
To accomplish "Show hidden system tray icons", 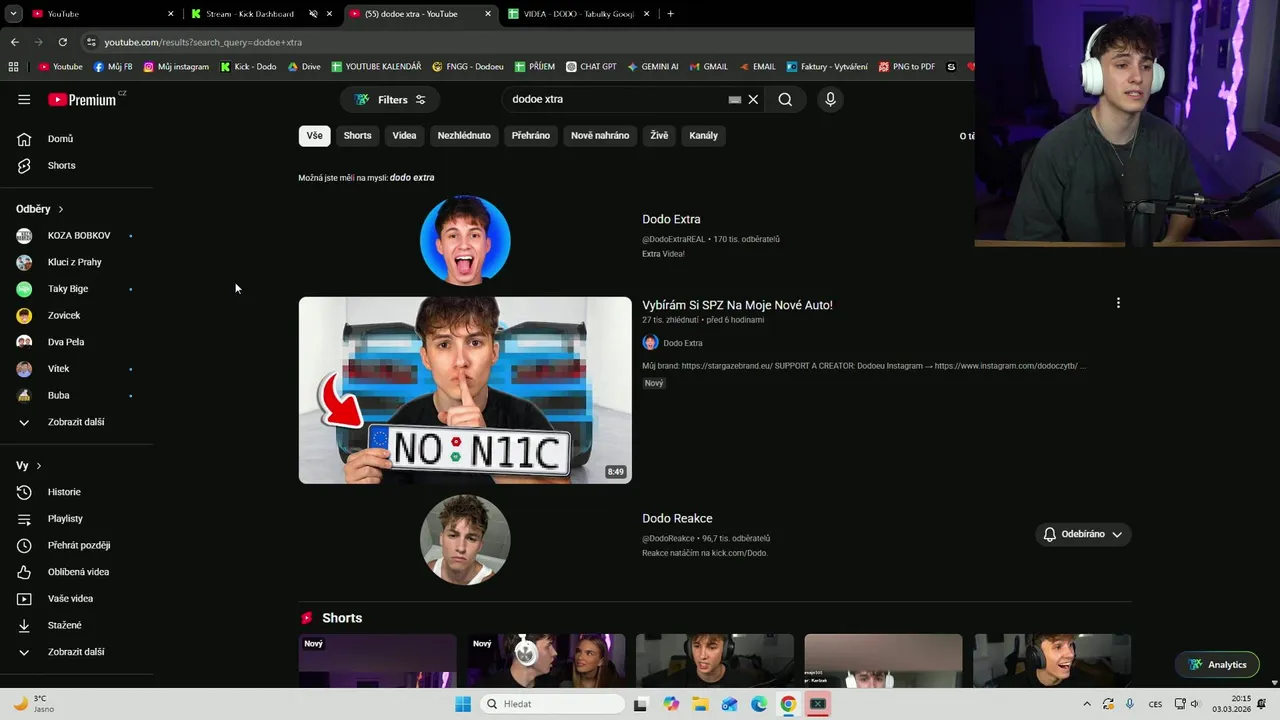I will coord(1087,704).
